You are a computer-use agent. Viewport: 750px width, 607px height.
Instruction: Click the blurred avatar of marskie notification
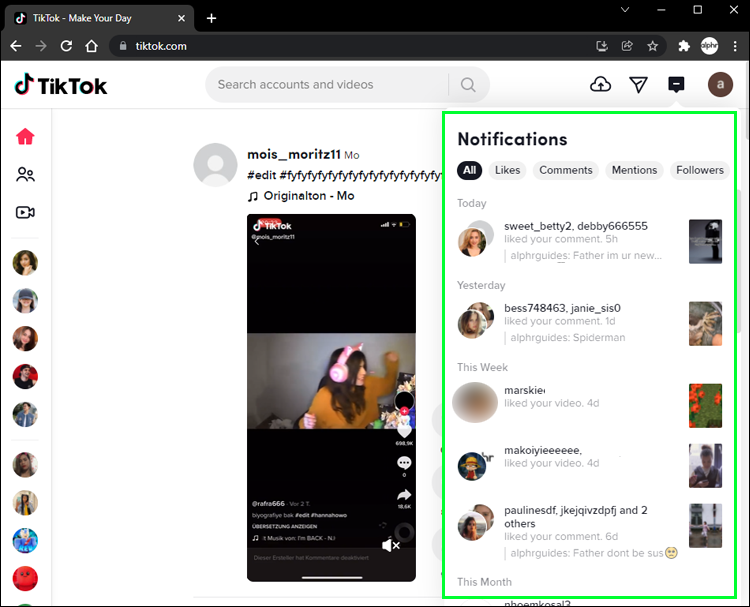pyautogui.click(x=474, y=403)
